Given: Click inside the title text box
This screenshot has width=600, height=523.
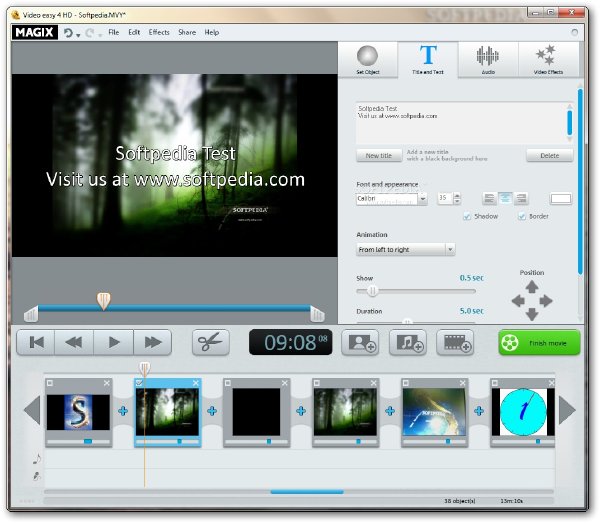Looking at the screenshot, I should 461,123.
